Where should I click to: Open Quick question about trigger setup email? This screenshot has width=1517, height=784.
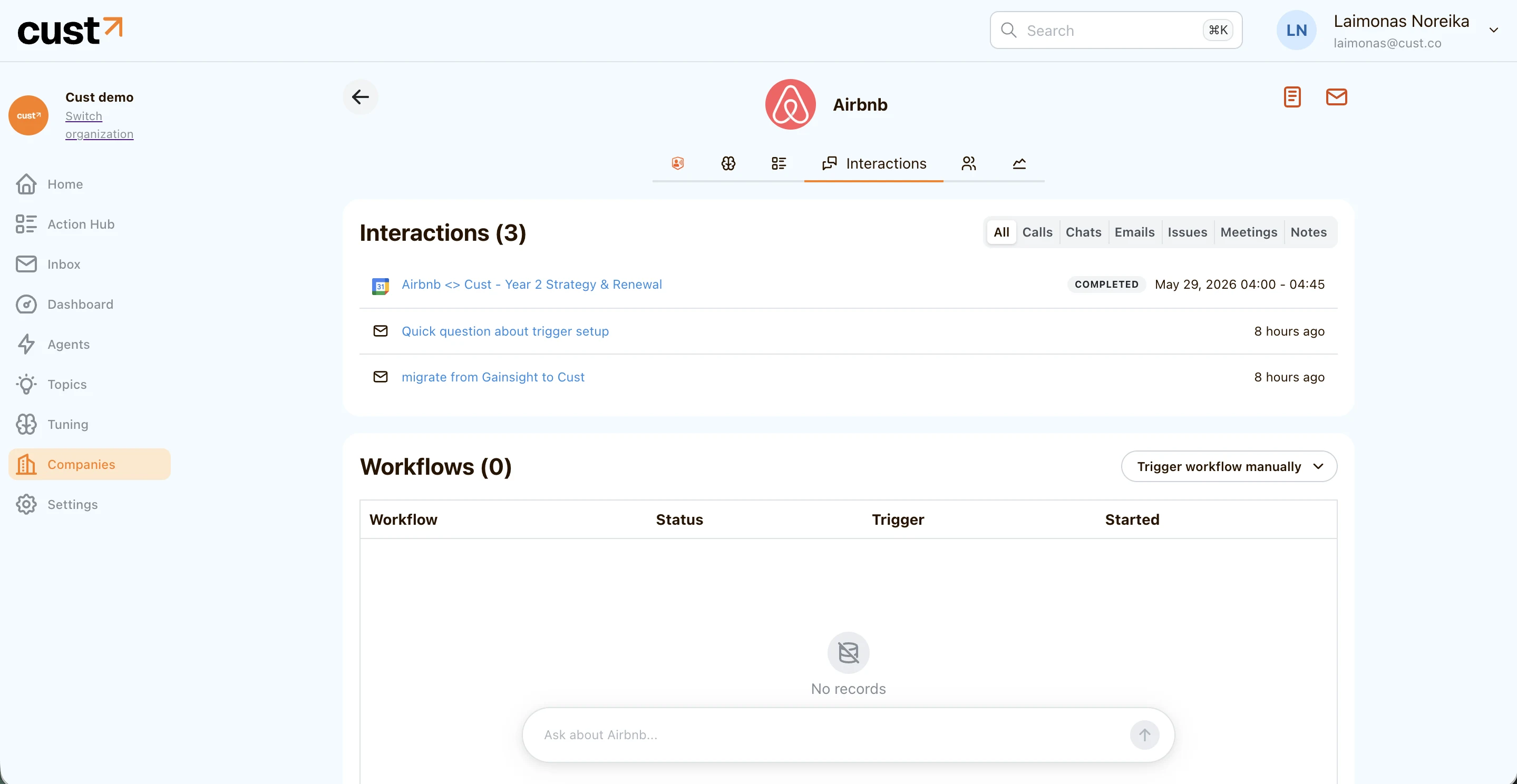pos(504,331)
